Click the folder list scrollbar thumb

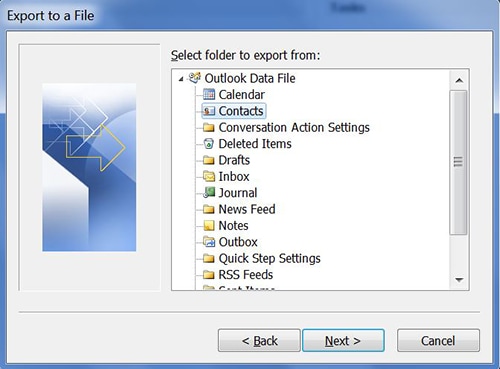click(458, 162)
